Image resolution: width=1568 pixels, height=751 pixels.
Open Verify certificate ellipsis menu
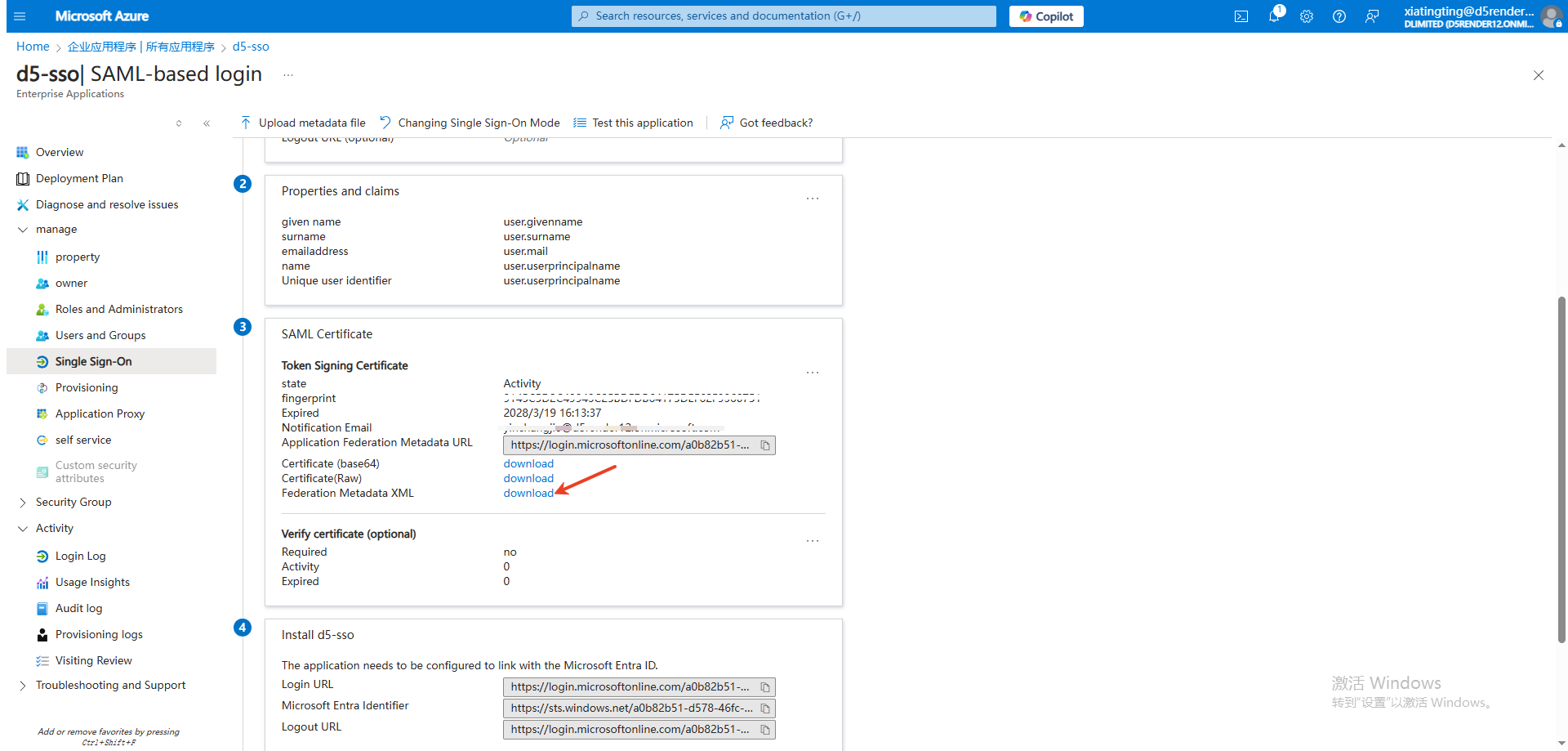(813, 541)
